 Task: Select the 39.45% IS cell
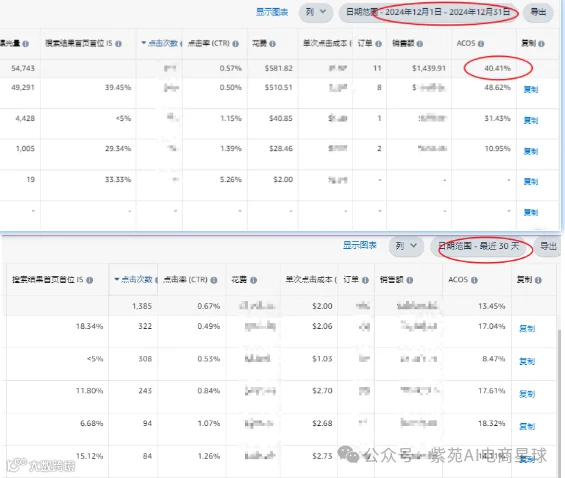[118, 87]
